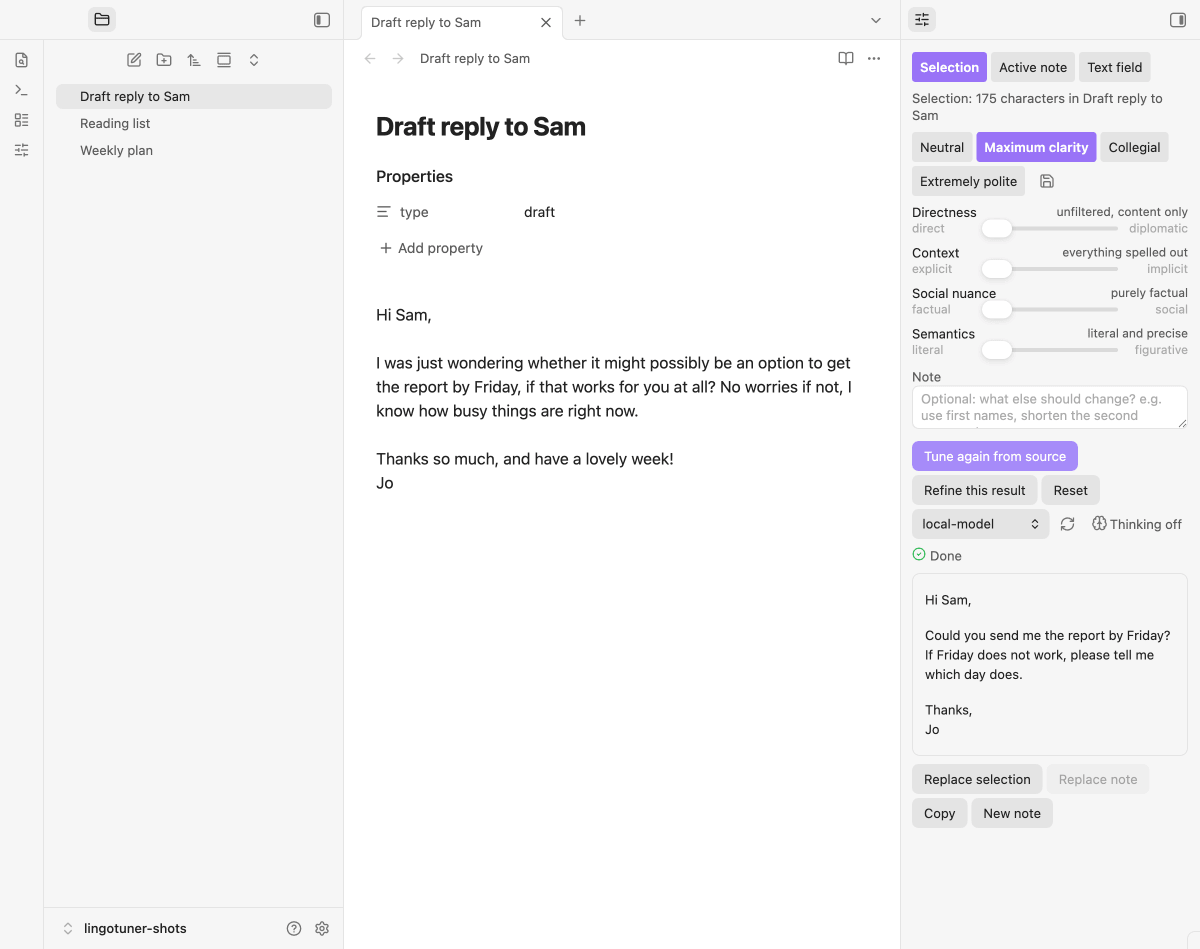
Task: Create a new folder icon
Action: 164,60
